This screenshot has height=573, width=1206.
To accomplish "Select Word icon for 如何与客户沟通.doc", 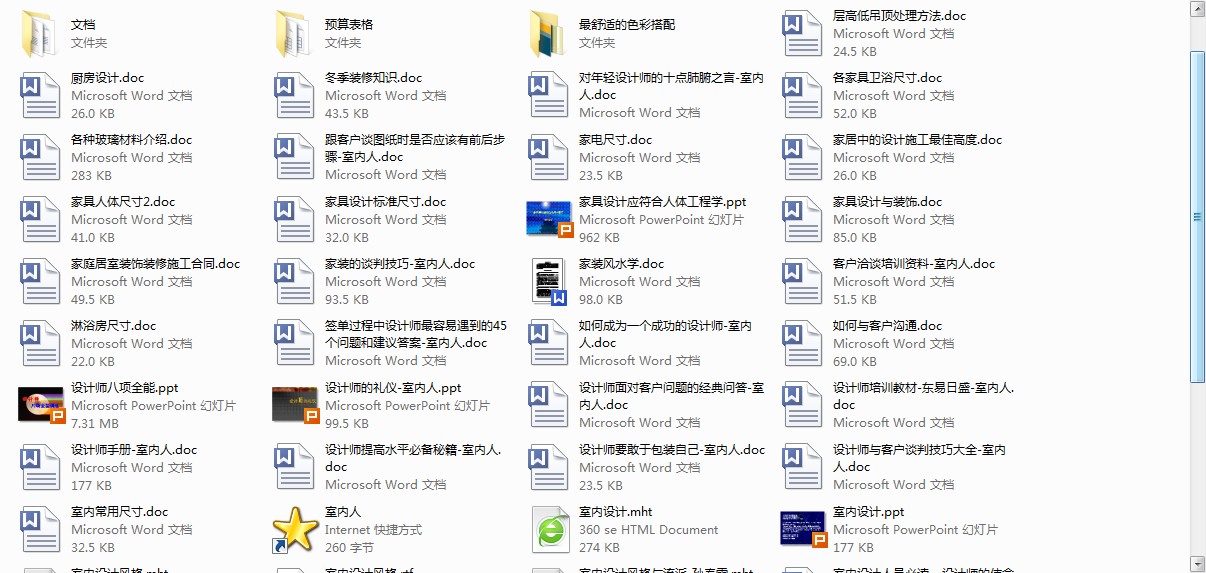I will coord(803,344).
